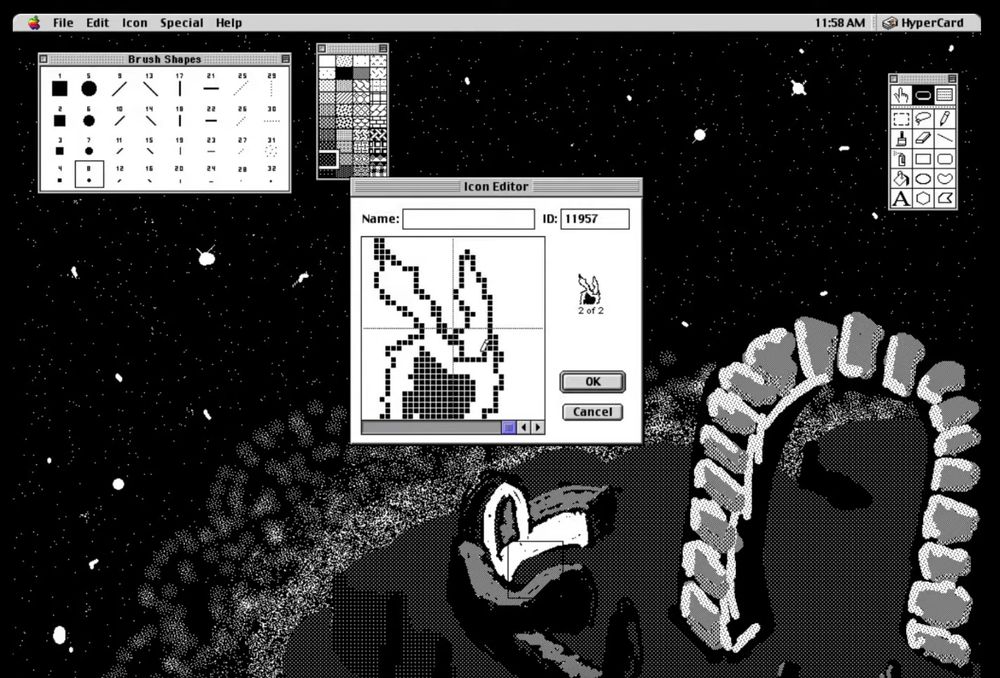Select the Rounded Rectangle tool
The width and height of the screenshot is (1000, 678).
tap(945, 158)
